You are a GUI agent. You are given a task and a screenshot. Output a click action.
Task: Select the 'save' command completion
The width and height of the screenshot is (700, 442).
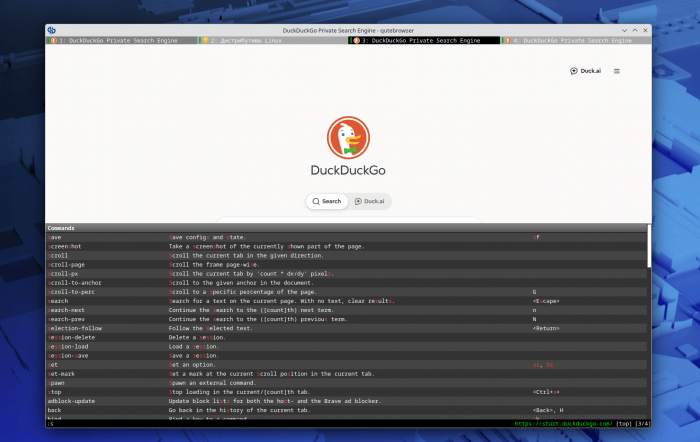pyautogui.click(x=347, y=238)
